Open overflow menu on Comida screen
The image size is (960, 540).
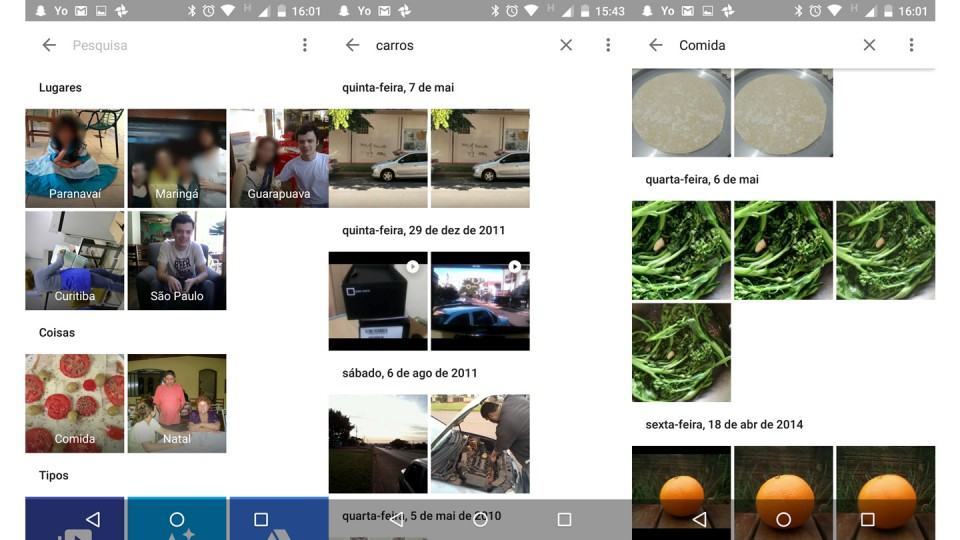coord(911,45)
